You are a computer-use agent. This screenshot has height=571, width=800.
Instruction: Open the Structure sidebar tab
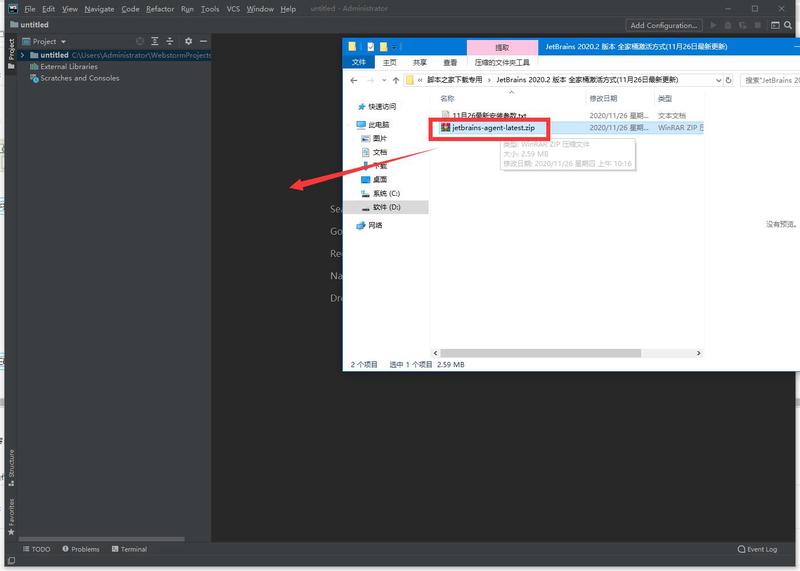pos(11,467)
